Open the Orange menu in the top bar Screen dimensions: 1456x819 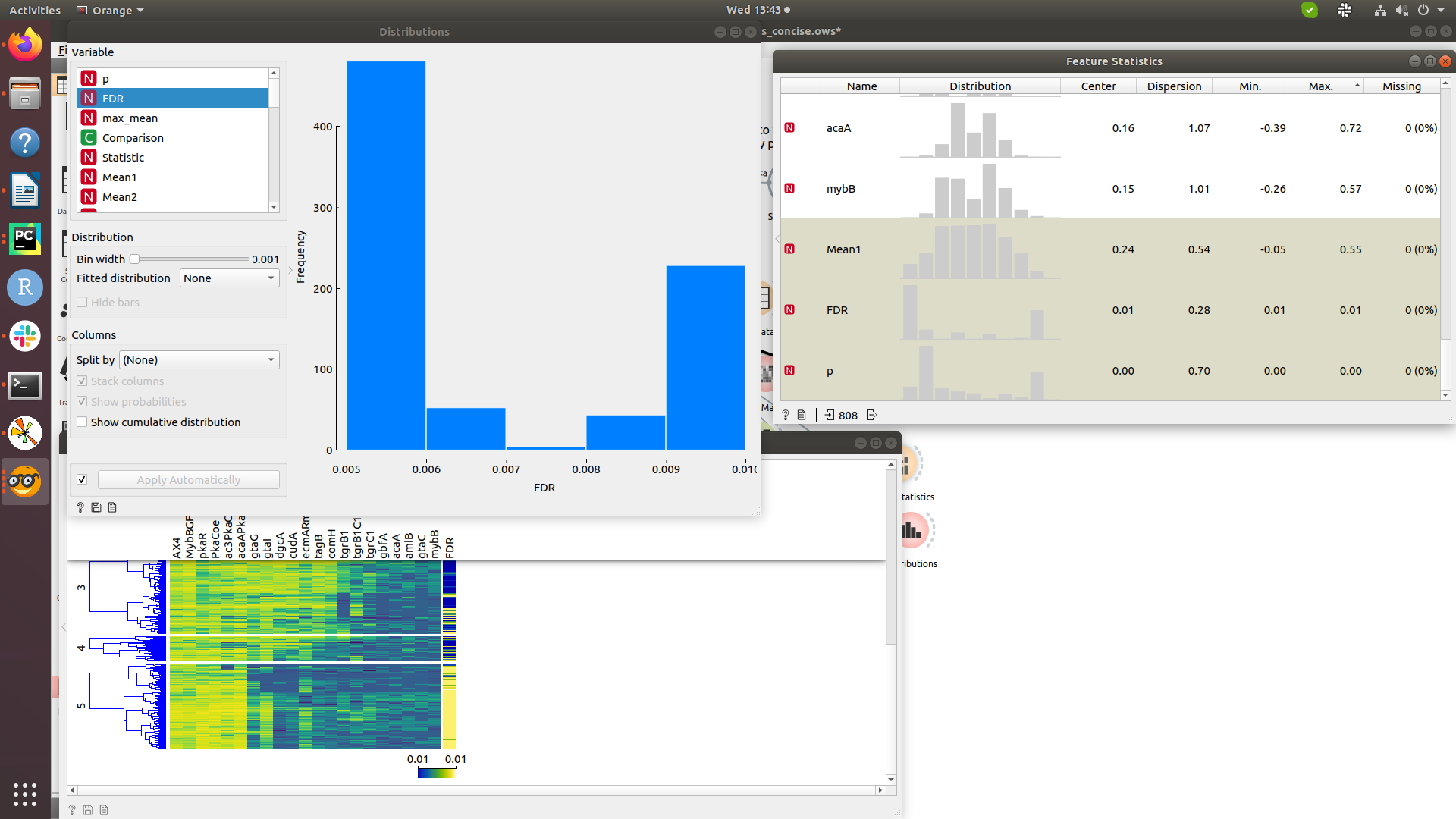pos(109,10)
